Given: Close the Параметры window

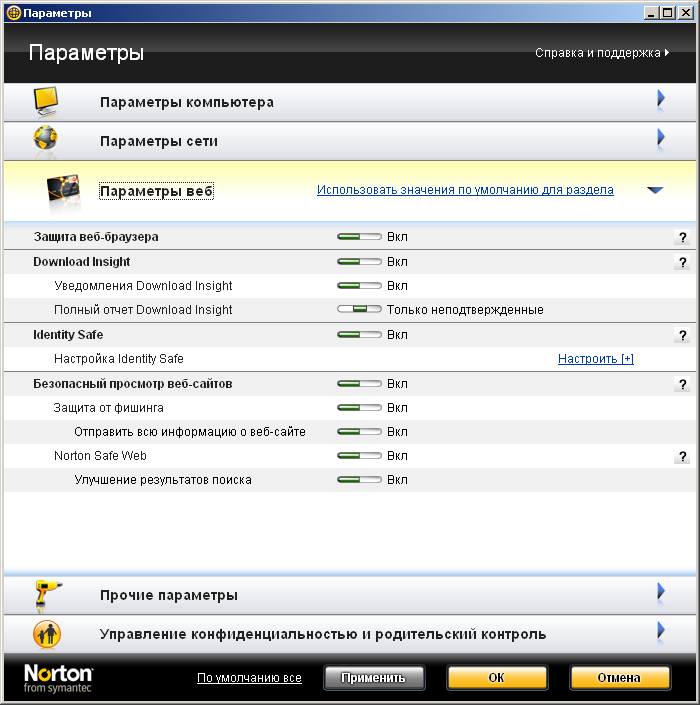Looking at the screenshot, I should pos(686,13).
